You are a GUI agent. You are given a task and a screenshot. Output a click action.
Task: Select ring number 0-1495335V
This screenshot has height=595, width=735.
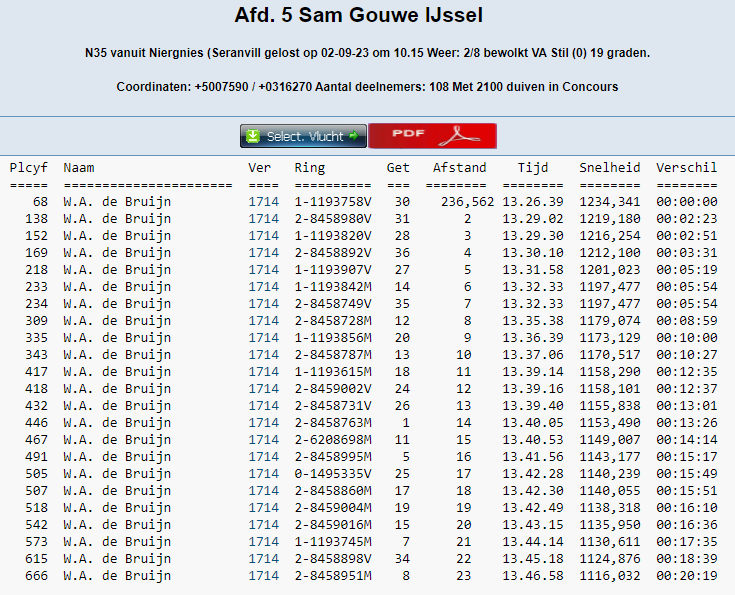point(333,474)
